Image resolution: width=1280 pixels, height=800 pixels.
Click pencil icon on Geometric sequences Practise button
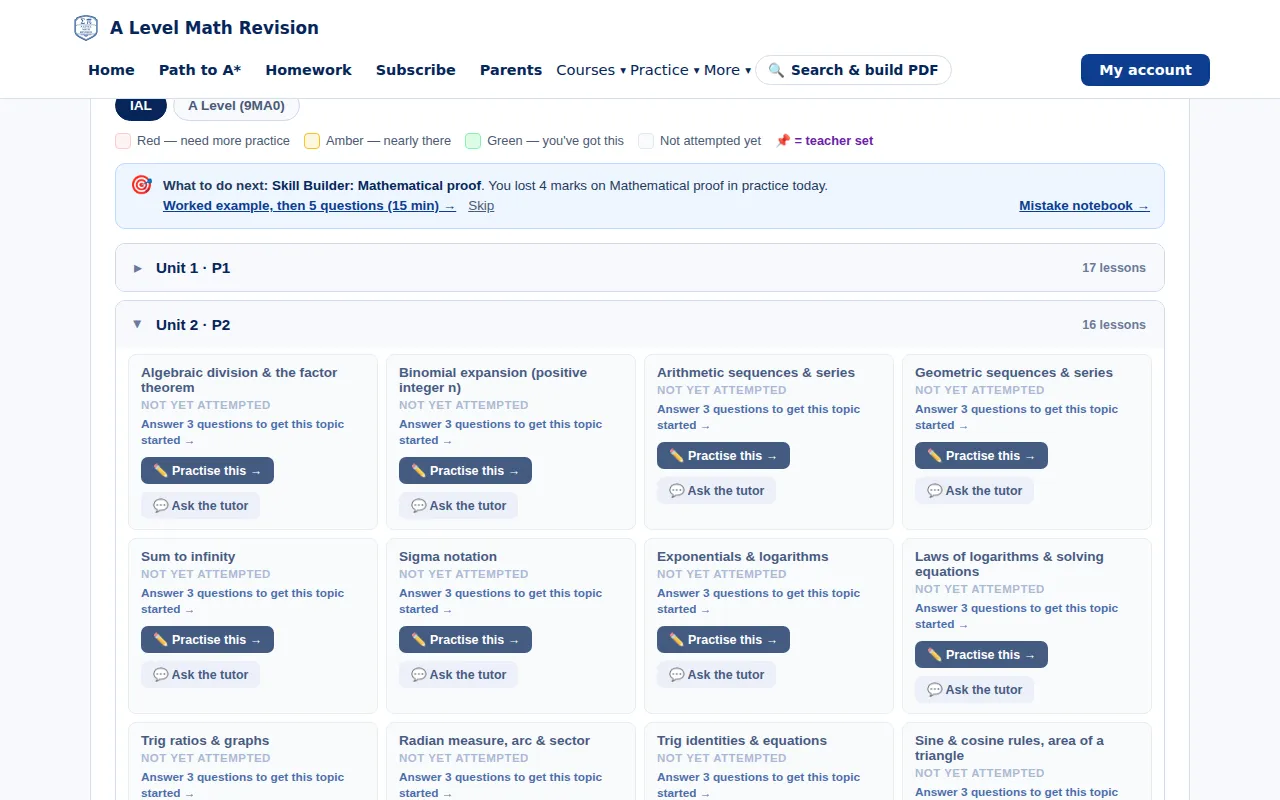coord(935,456)
